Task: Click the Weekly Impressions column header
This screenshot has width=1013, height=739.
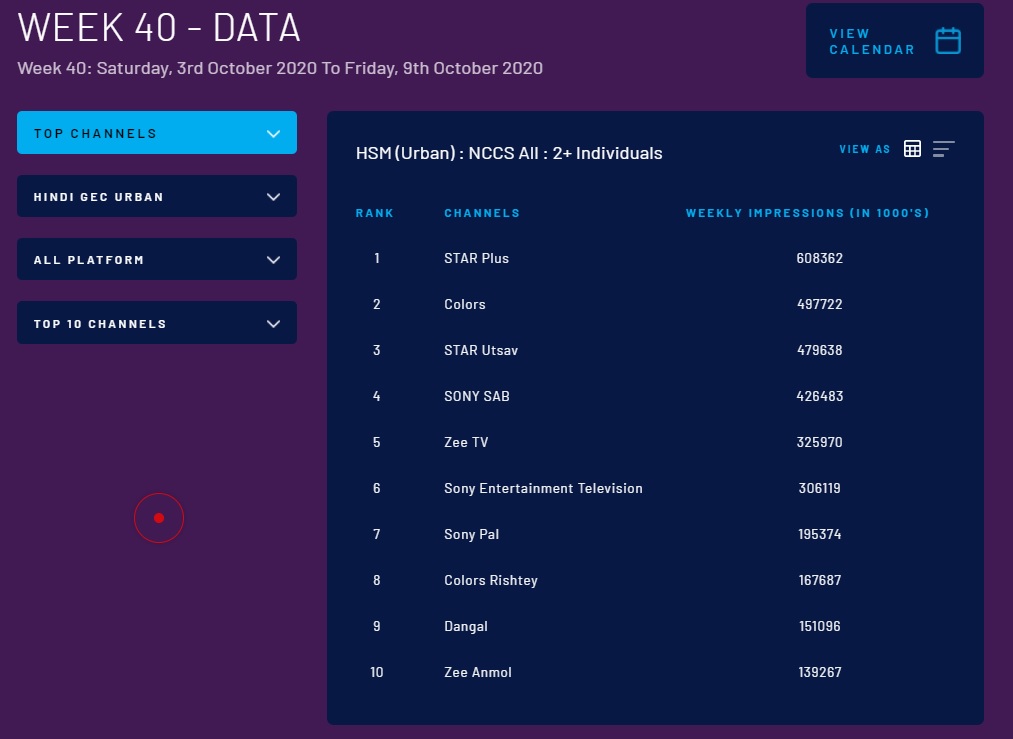Action: 808,213
